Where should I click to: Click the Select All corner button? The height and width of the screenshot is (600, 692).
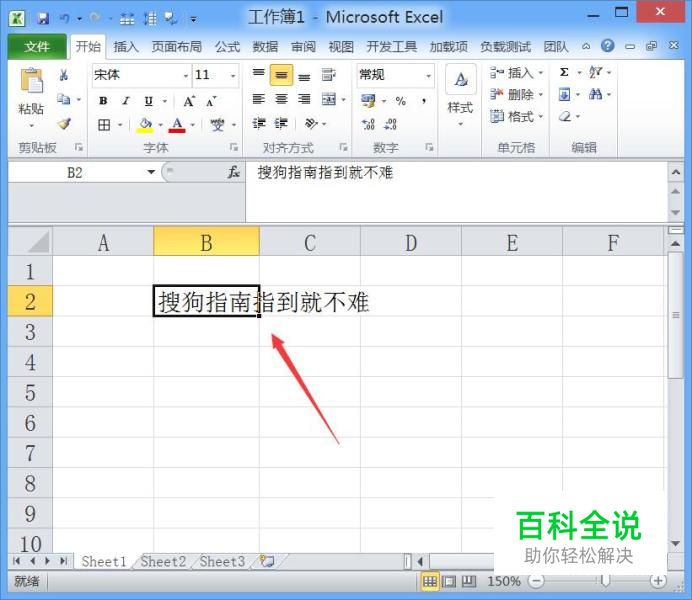point(30,242)
